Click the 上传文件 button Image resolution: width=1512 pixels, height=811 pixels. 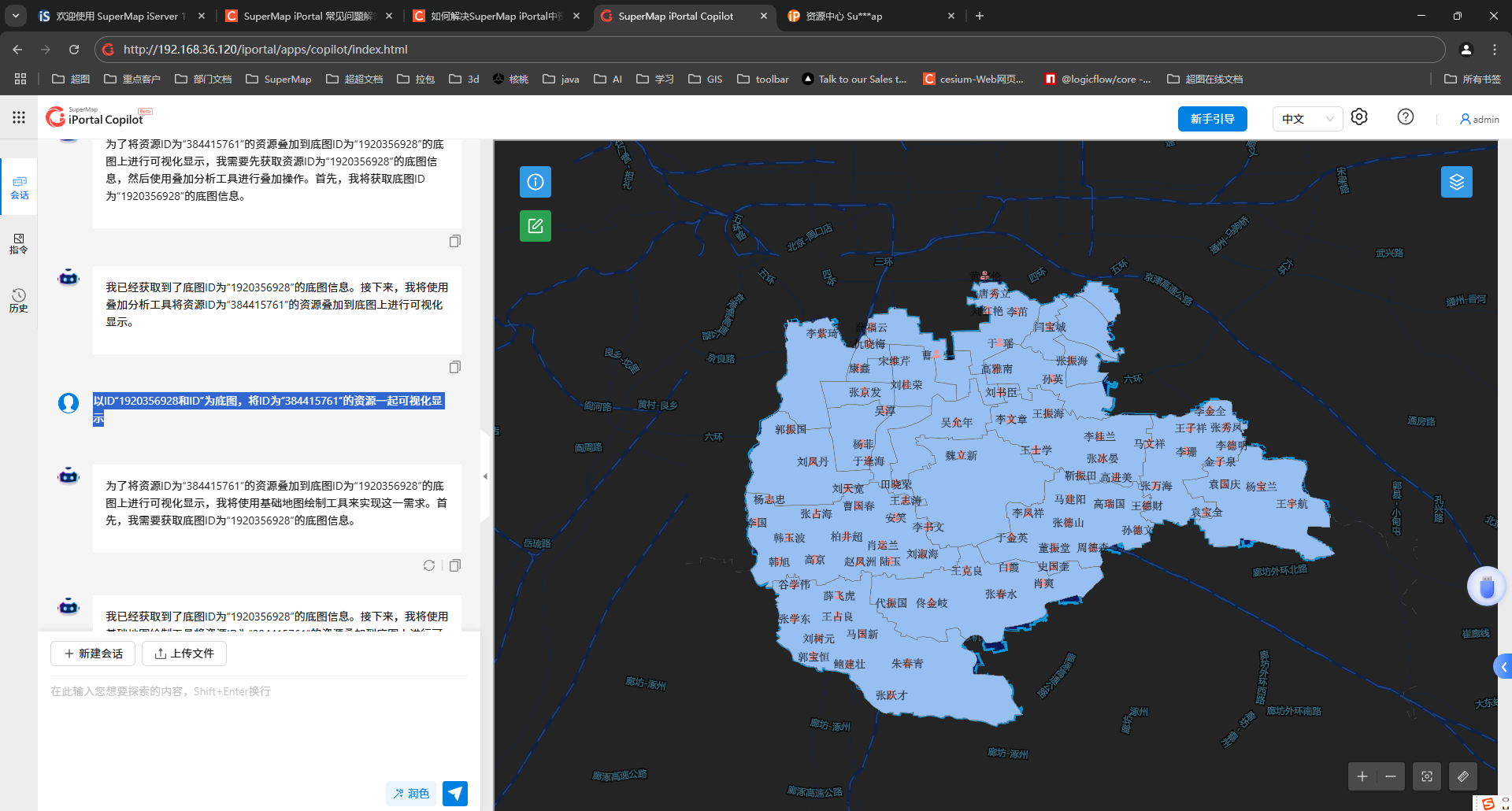[x=184, y=654]
